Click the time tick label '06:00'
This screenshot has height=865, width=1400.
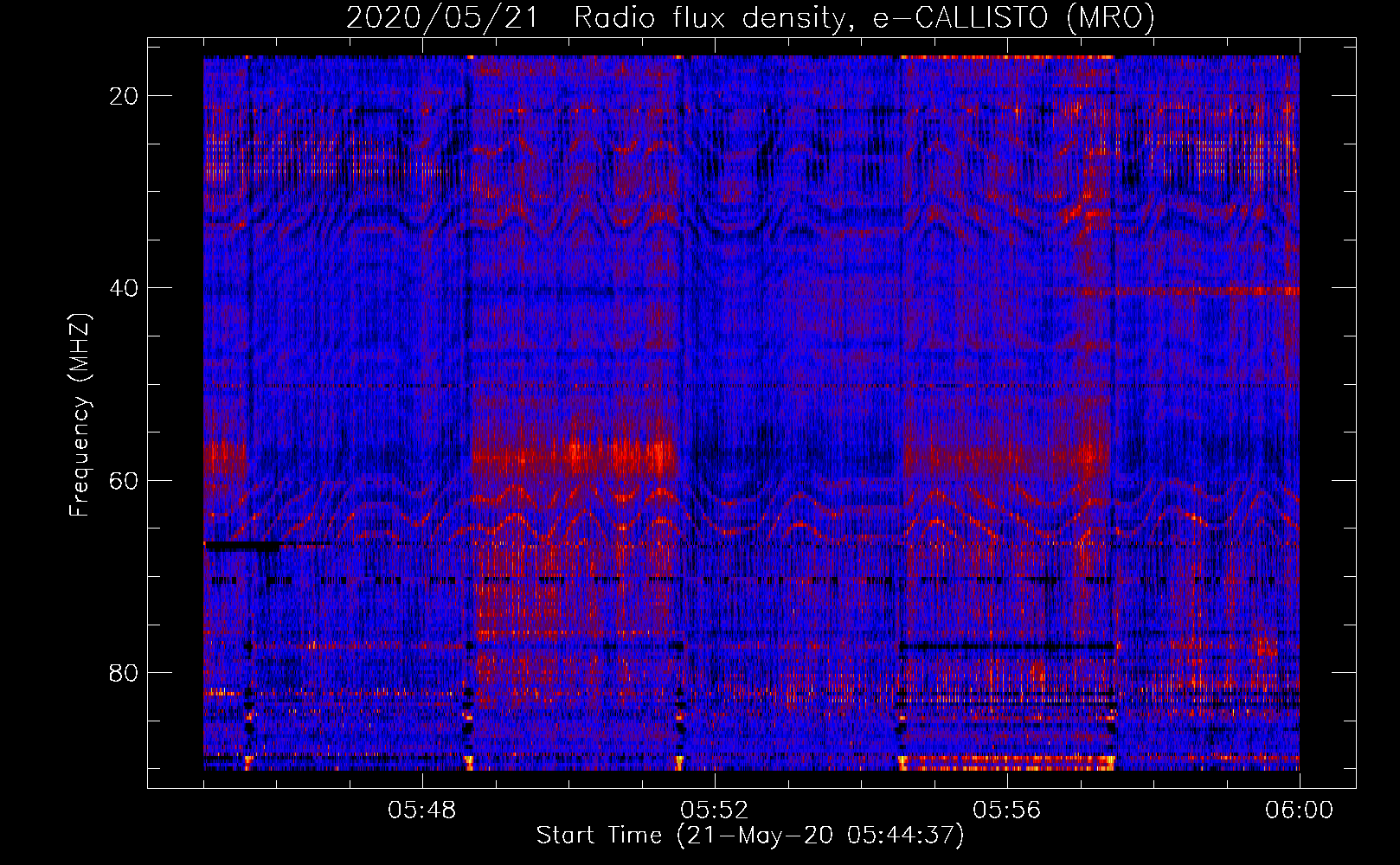click(1300, 811)
